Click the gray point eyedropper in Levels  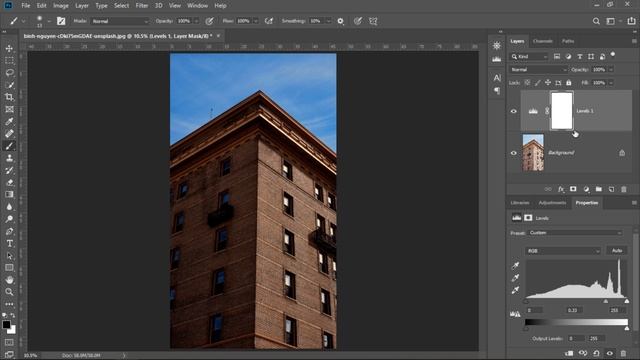pos(516,278)
